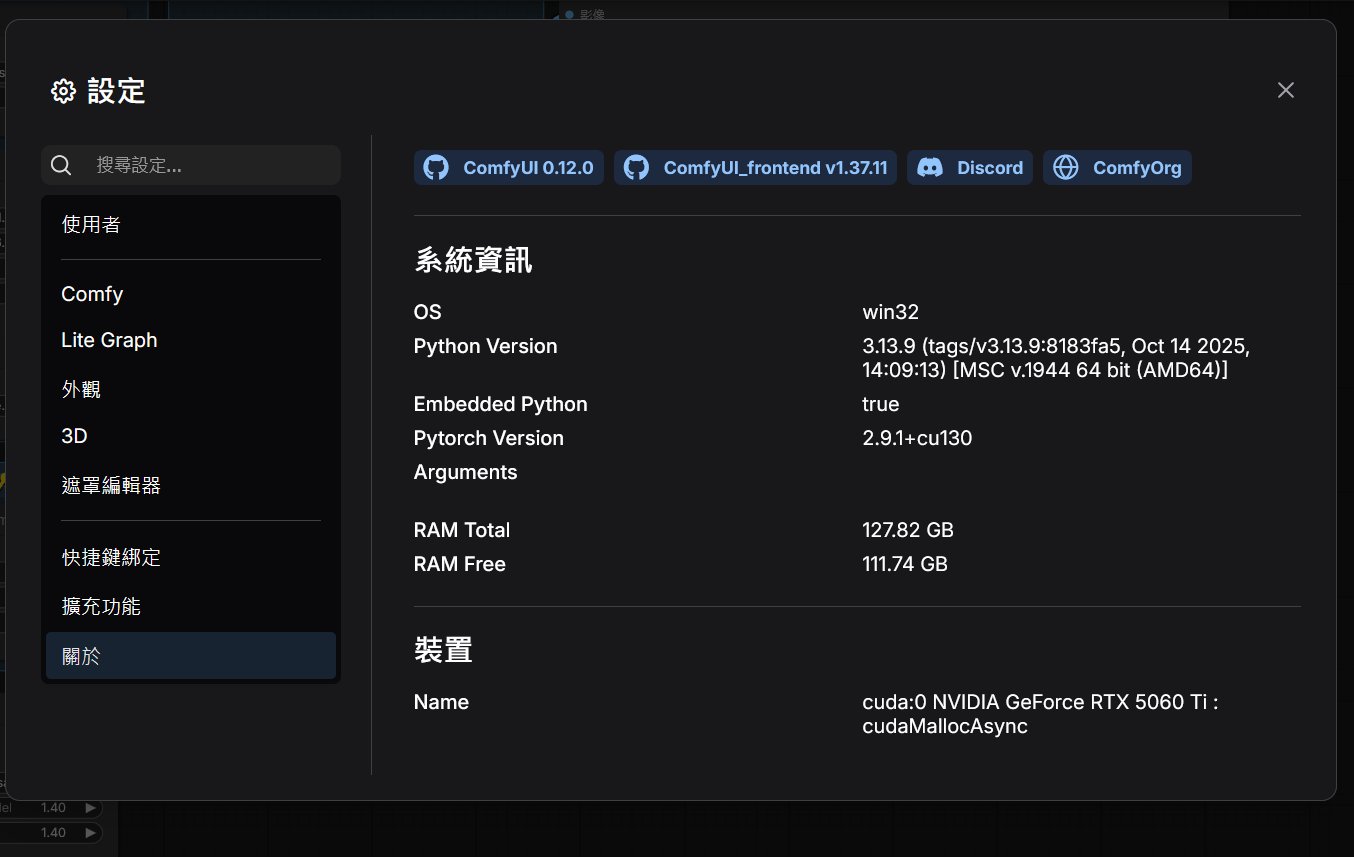Switch to the Lite Graph settings

[109, 340]
